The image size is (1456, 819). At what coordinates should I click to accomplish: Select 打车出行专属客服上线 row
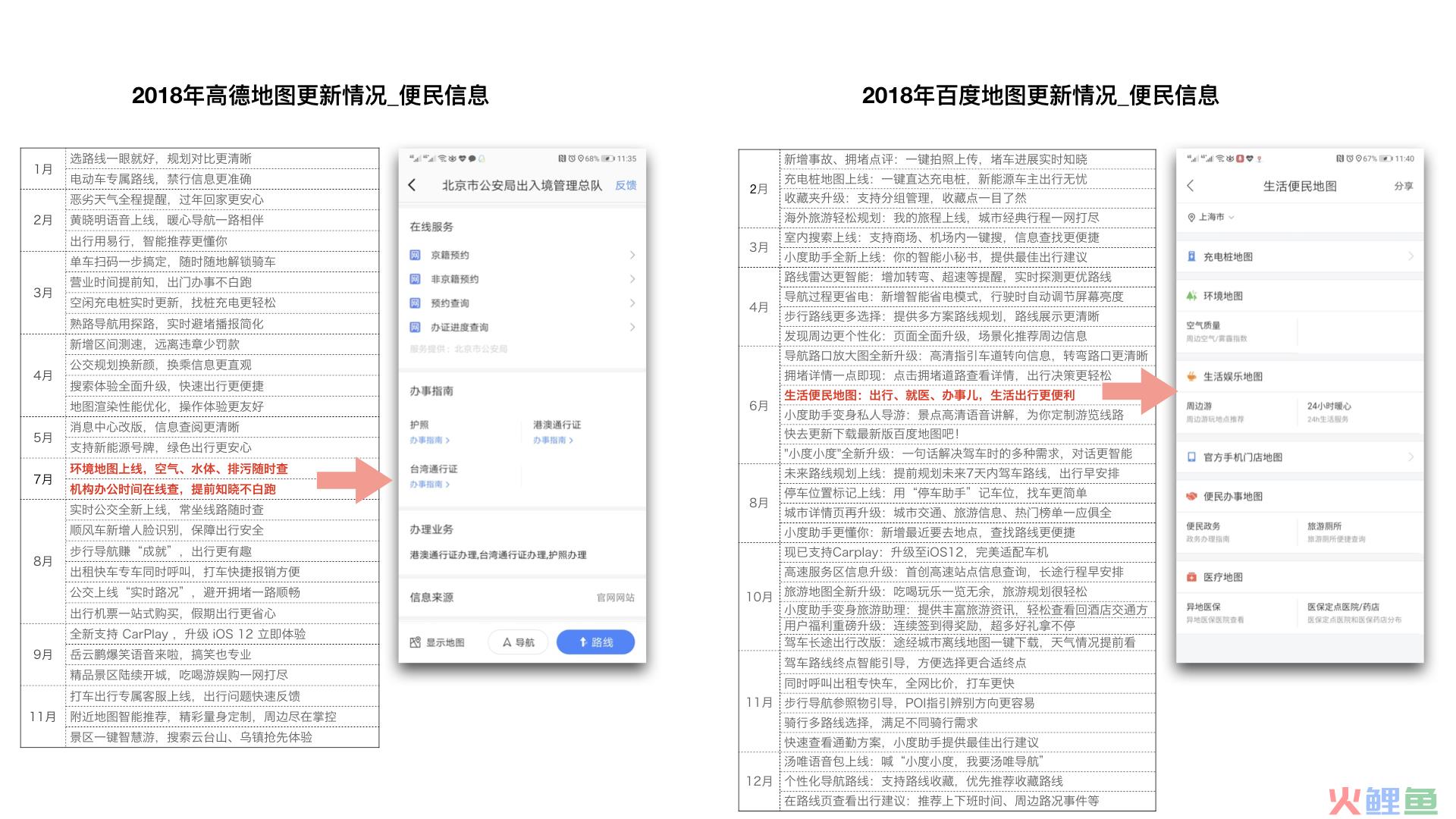click(222, 696)
